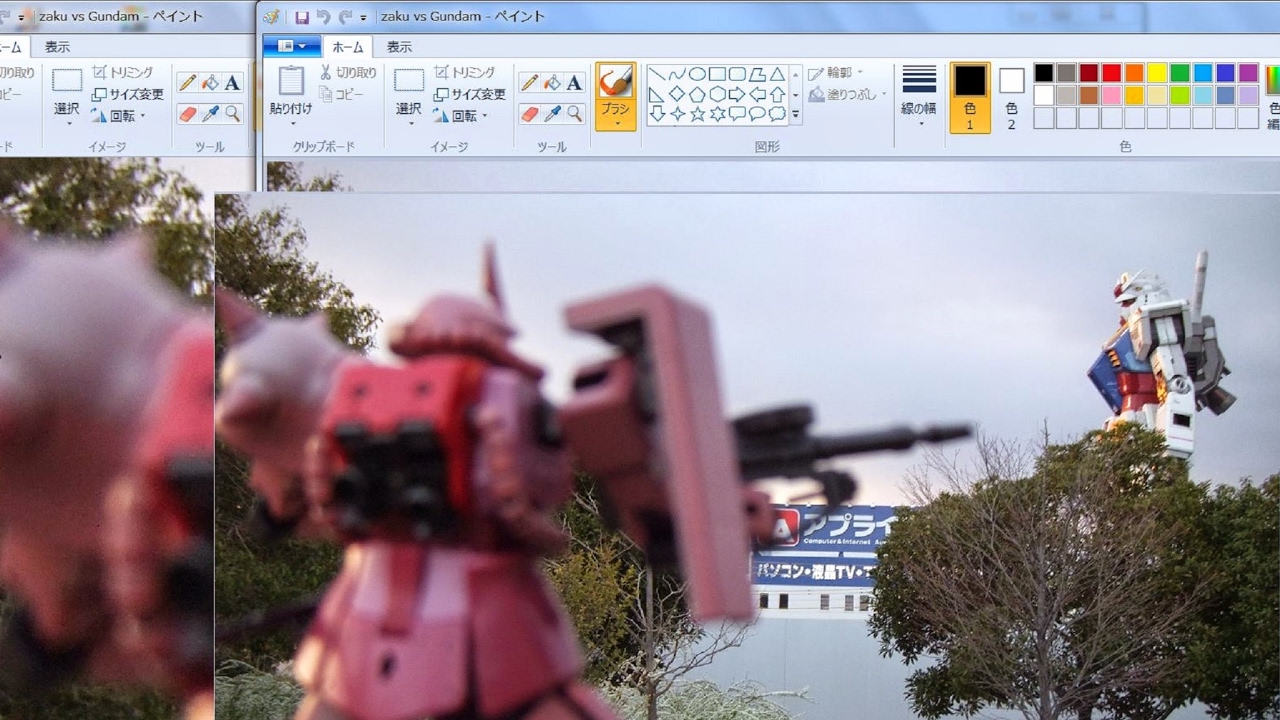Choose red palette swatch
The width and height of the screenshot is (1280, 720).
coord(1112,73)
